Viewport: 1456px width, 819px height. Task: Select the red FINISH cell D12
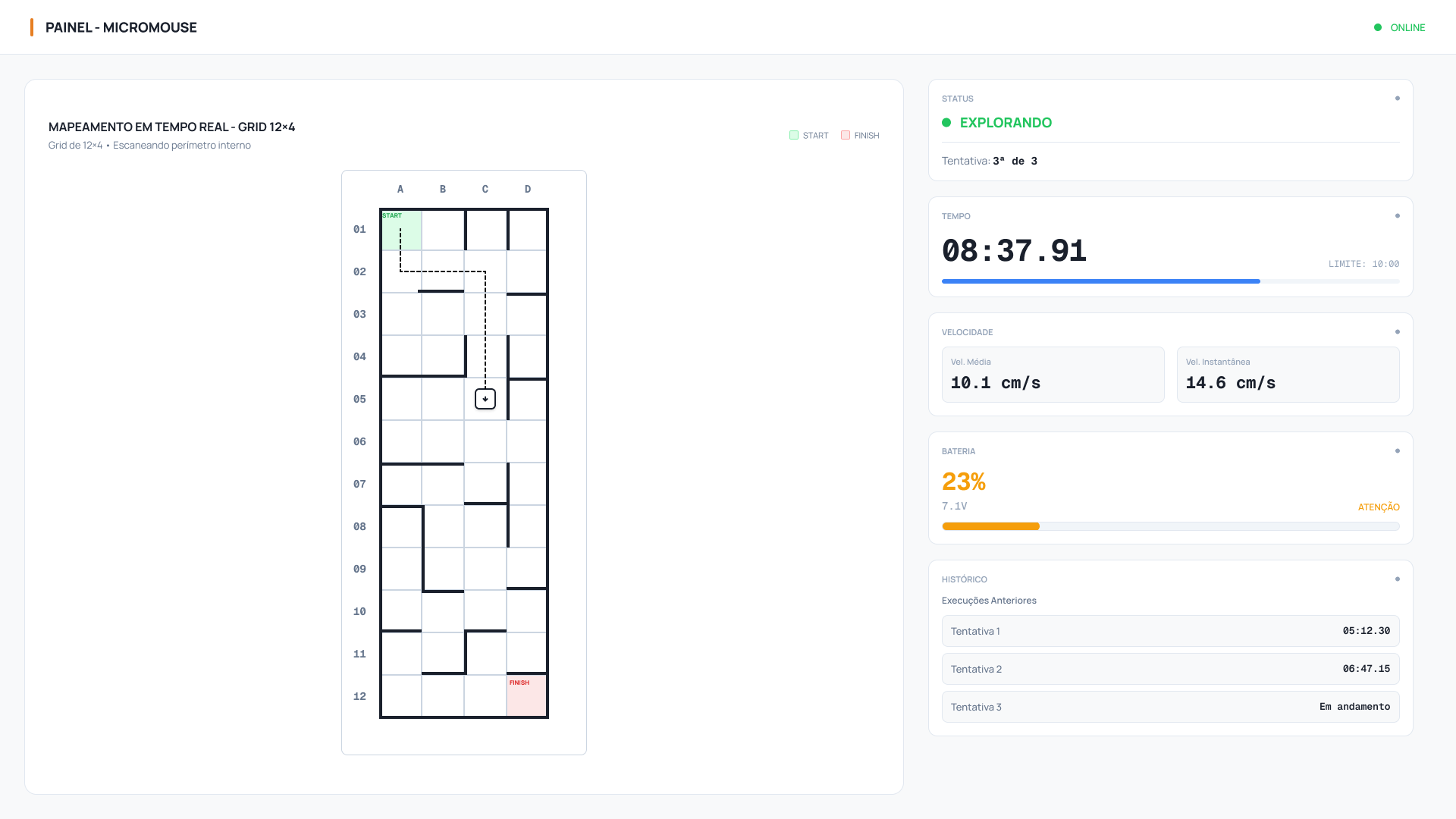526,695
